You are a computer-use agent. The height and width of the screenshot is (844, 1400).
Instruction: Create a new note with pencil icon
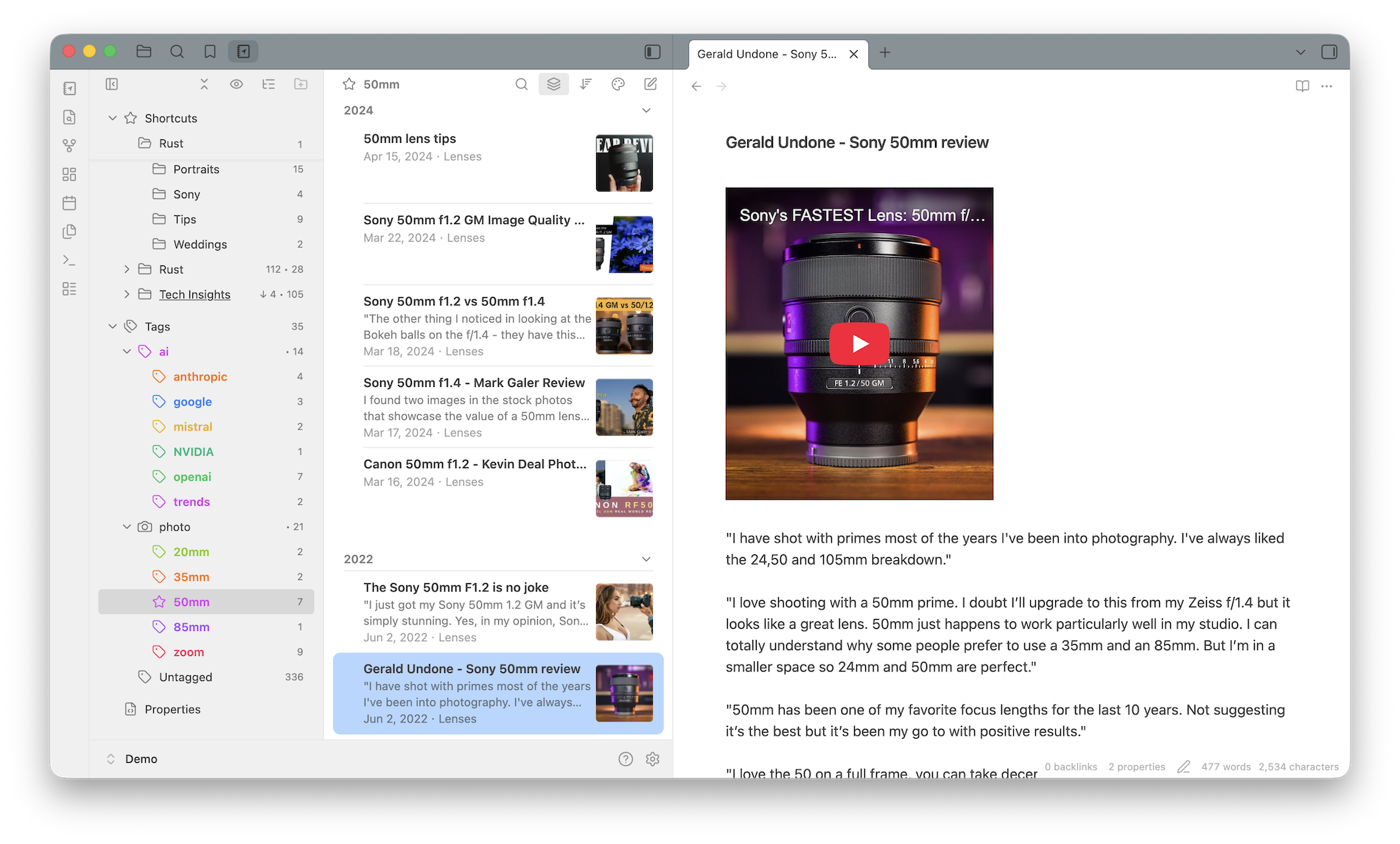[651, 84]
